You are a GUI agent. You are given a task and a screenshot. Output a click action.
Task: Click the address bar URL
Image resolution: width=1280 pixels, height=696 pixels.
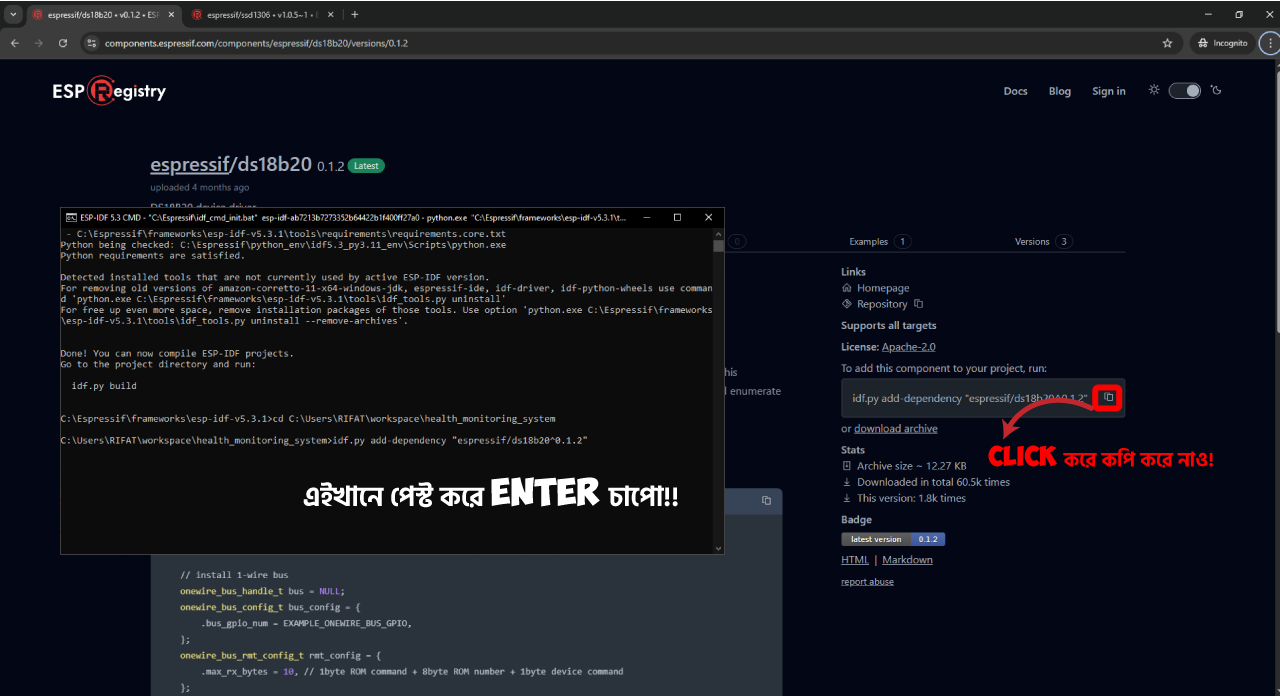point(256,43)
